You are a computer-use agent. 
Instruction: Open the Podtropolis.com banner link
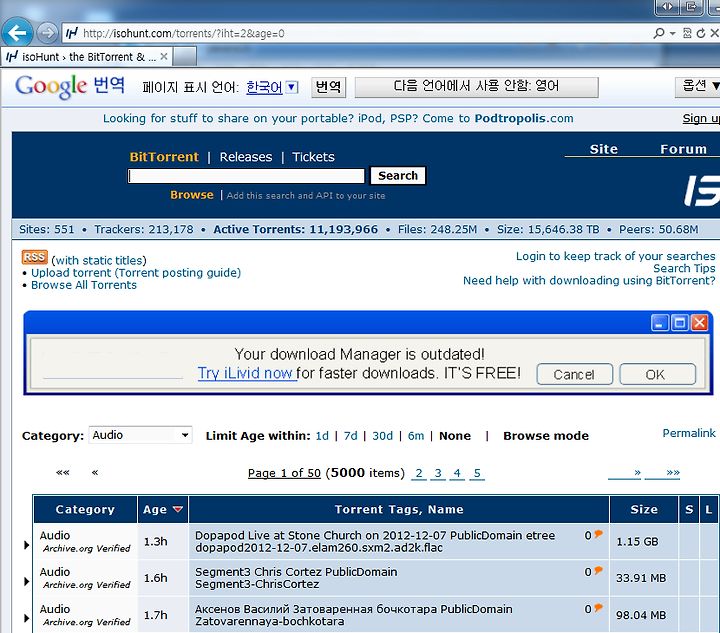click(x=523, y=118)
